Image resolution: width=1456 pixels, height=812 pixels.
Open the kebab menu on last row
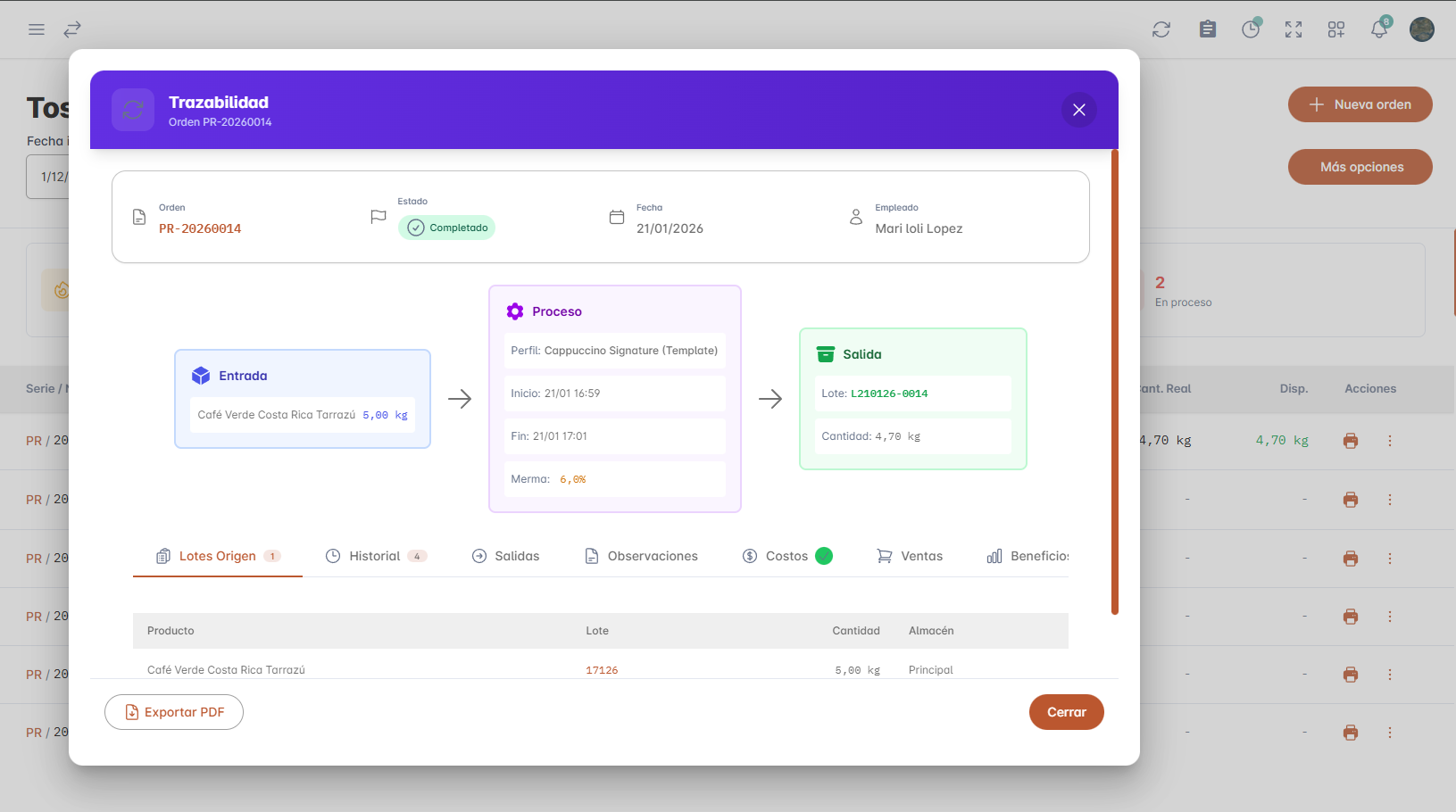coord(1389,733)
